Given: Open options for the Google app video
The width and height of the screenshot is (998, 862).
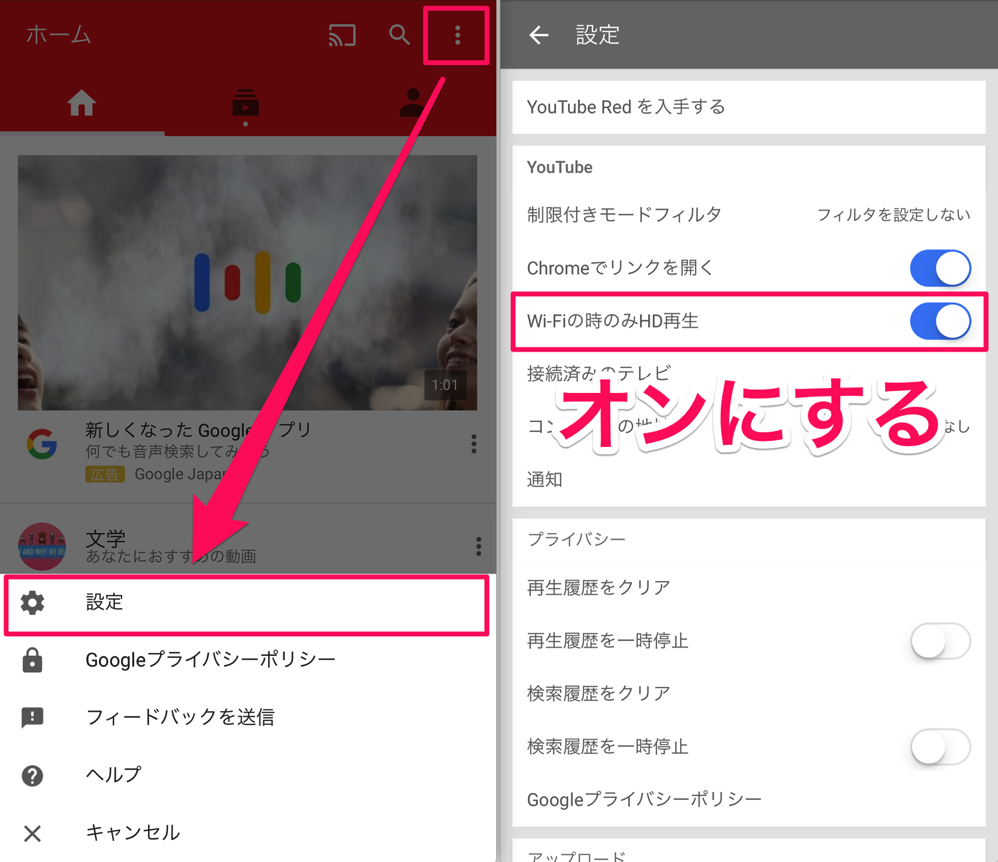Looking at the screenshot, I should [x=474, y=444].
